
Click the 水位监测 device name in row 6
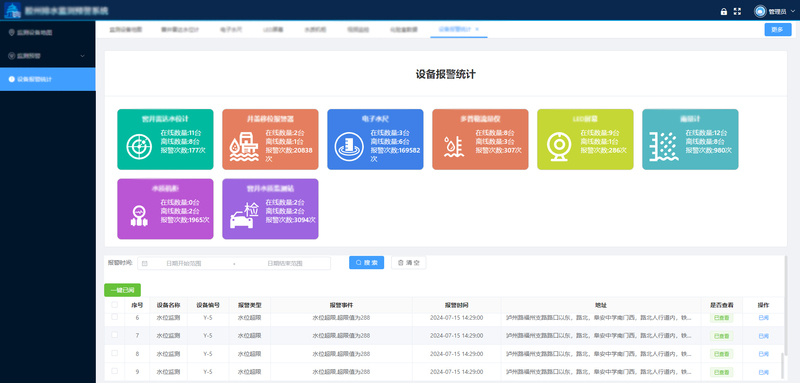(168, 318)
